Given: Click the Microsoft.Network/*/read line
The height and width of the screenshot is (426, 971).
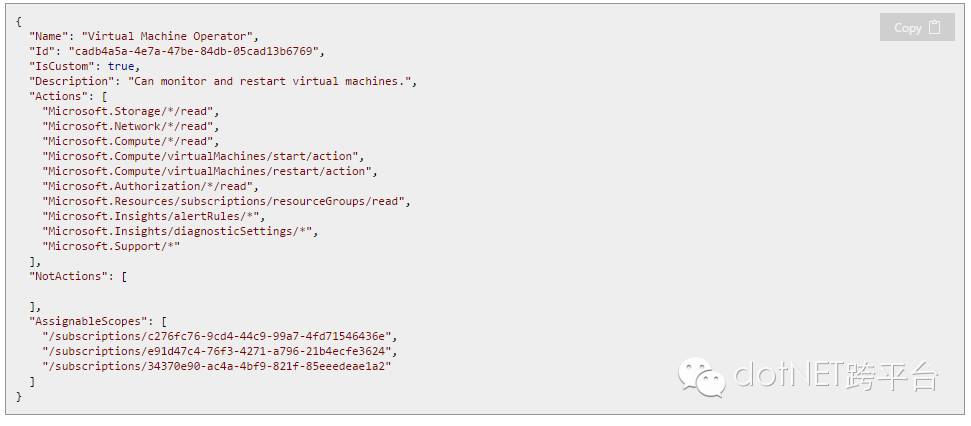Looking at the screenshot, I should point(130,126).
